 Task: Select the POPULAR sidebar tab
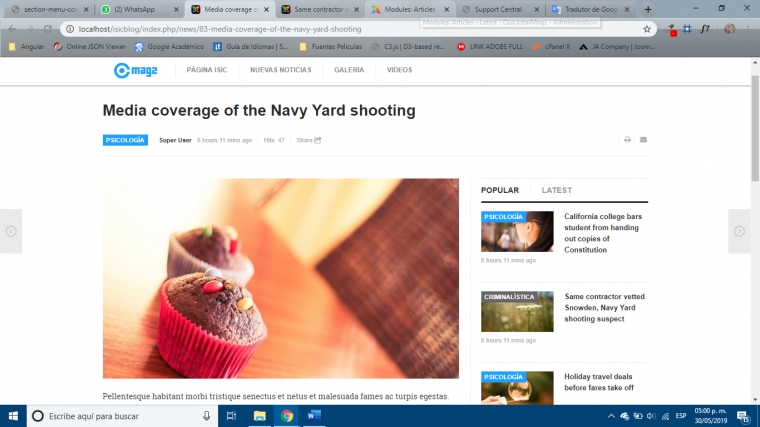click(500, 190)
